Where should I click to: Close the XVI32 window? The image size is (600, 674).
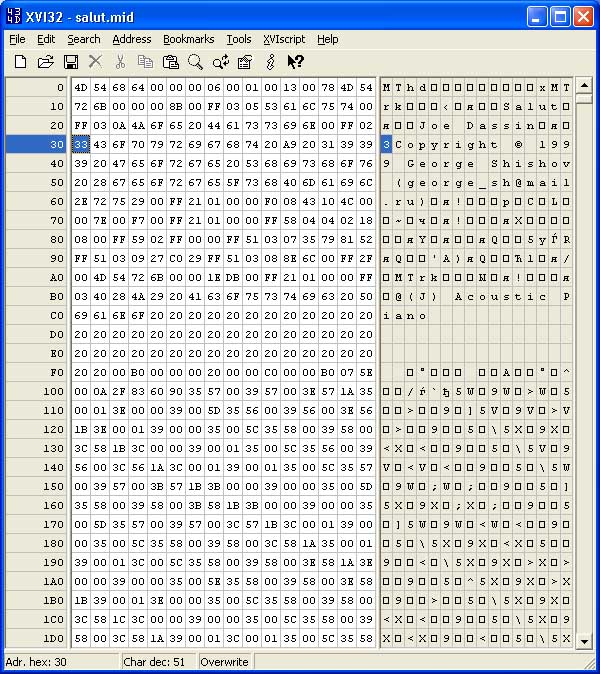(x=583, y=17)
